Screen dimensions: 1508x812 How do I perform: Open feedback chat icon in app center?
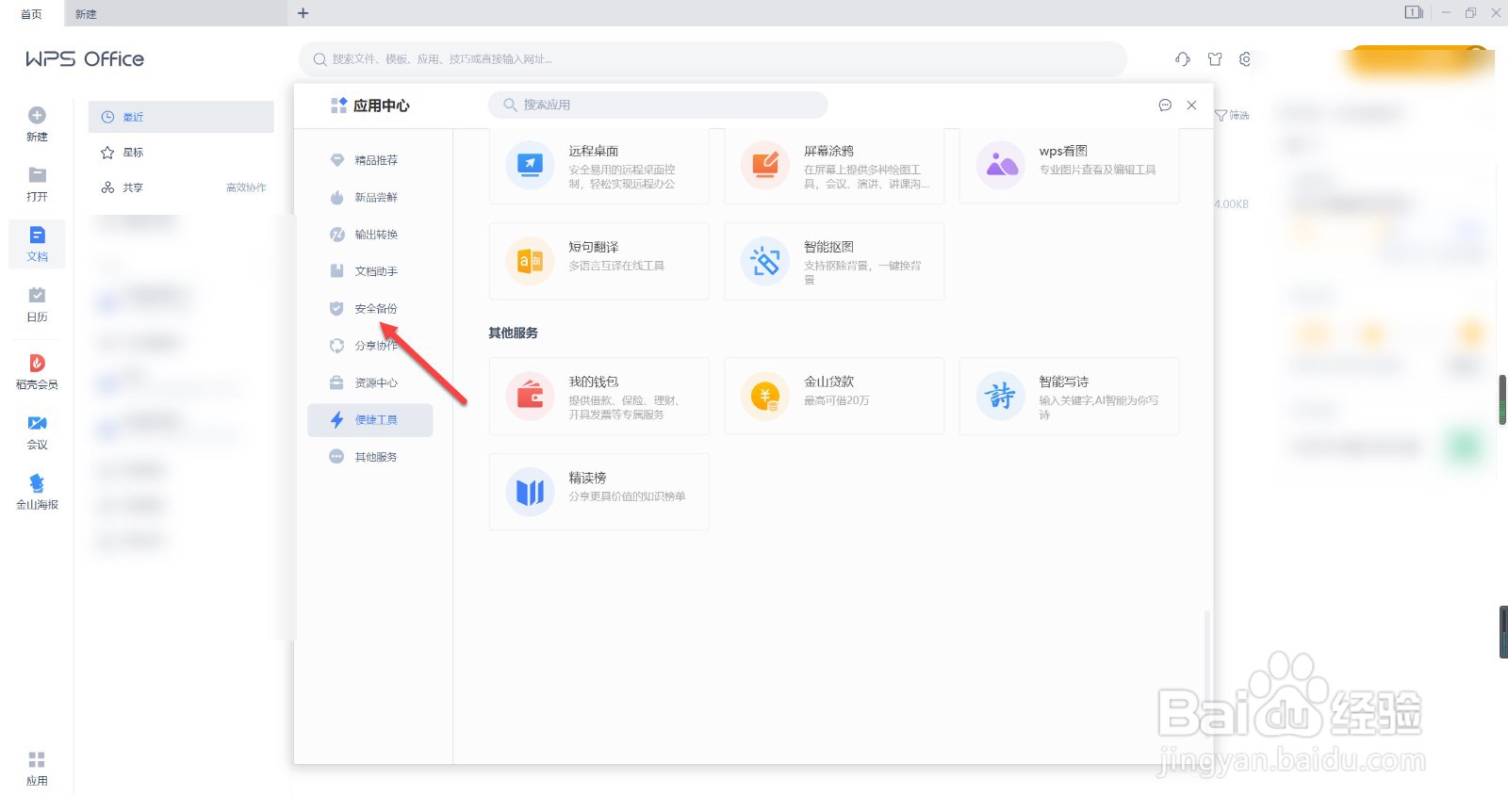click(1165, 106)
